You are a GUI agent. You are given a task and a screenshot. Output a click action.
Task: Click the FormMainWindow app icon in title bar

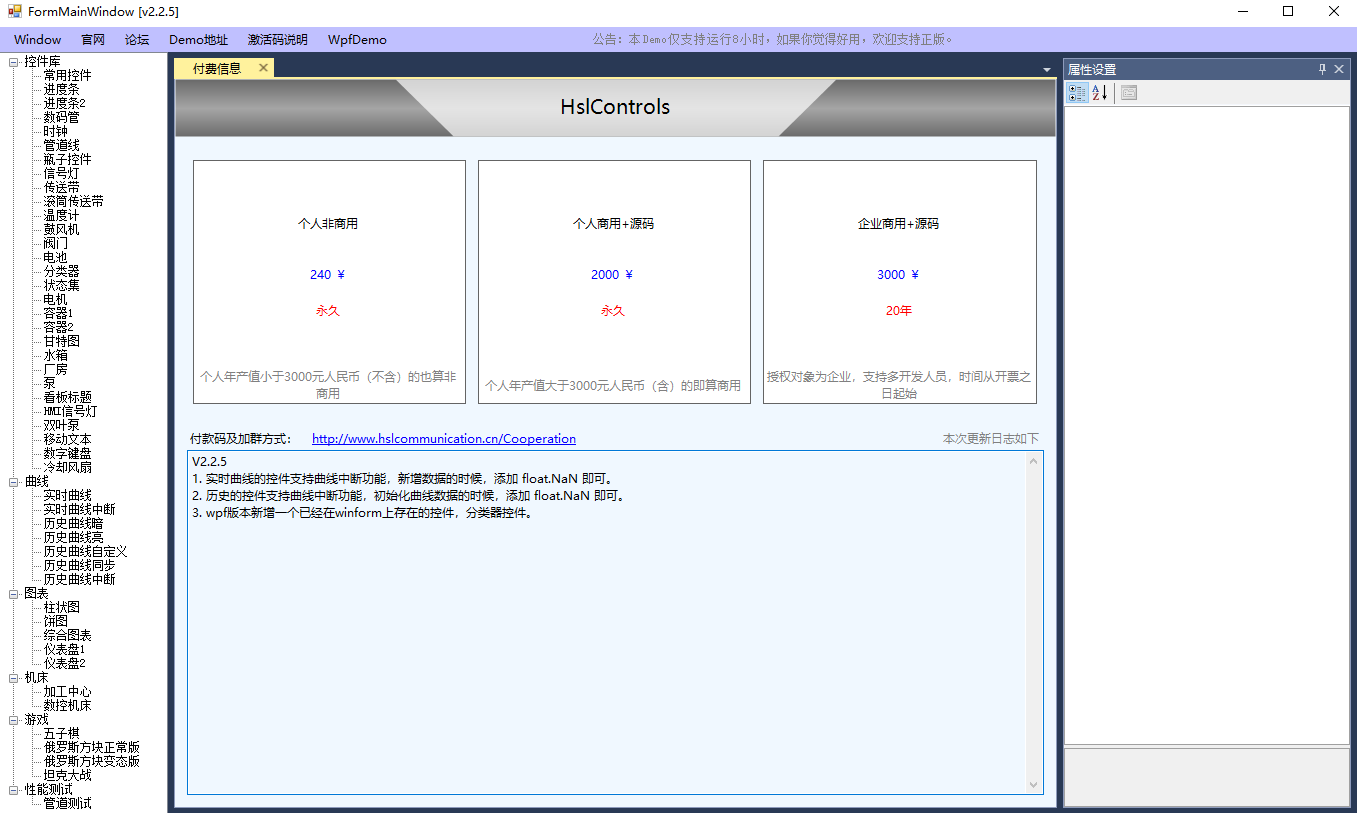(14, 12)
